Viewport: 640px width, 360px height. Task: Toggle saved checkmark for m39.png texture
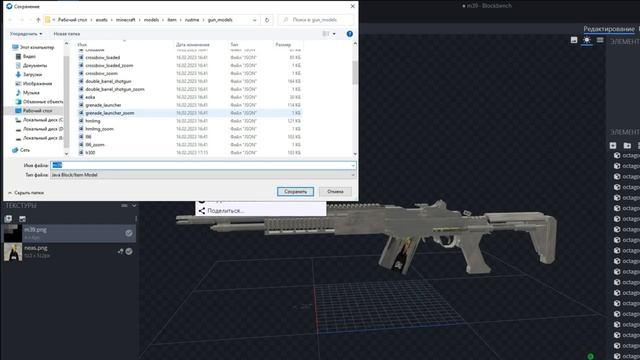click(x=129, y=233)
